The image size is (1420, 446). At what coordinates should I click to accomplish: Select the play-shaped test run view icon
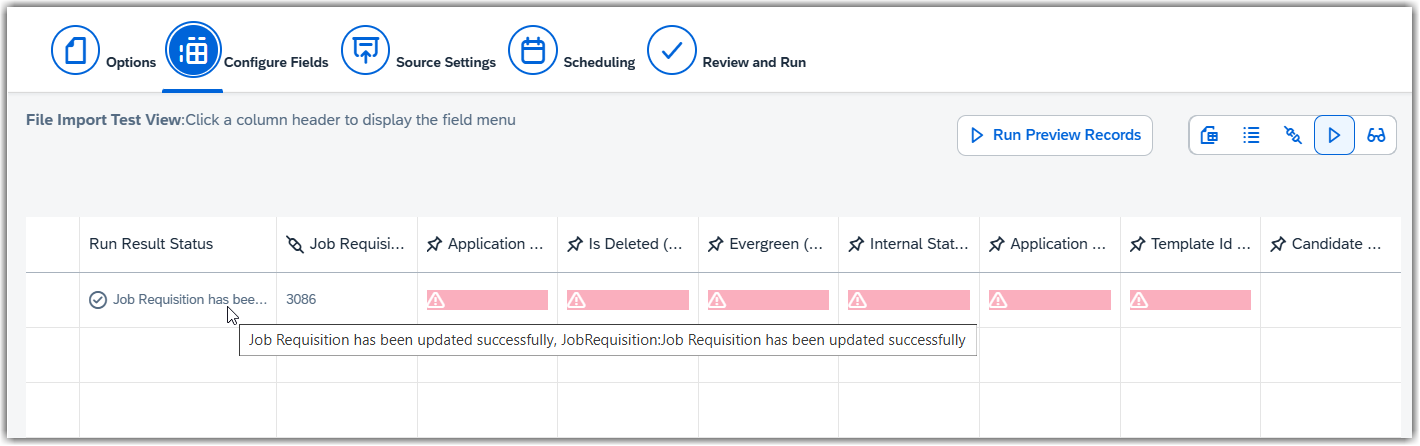(1334, 135)
